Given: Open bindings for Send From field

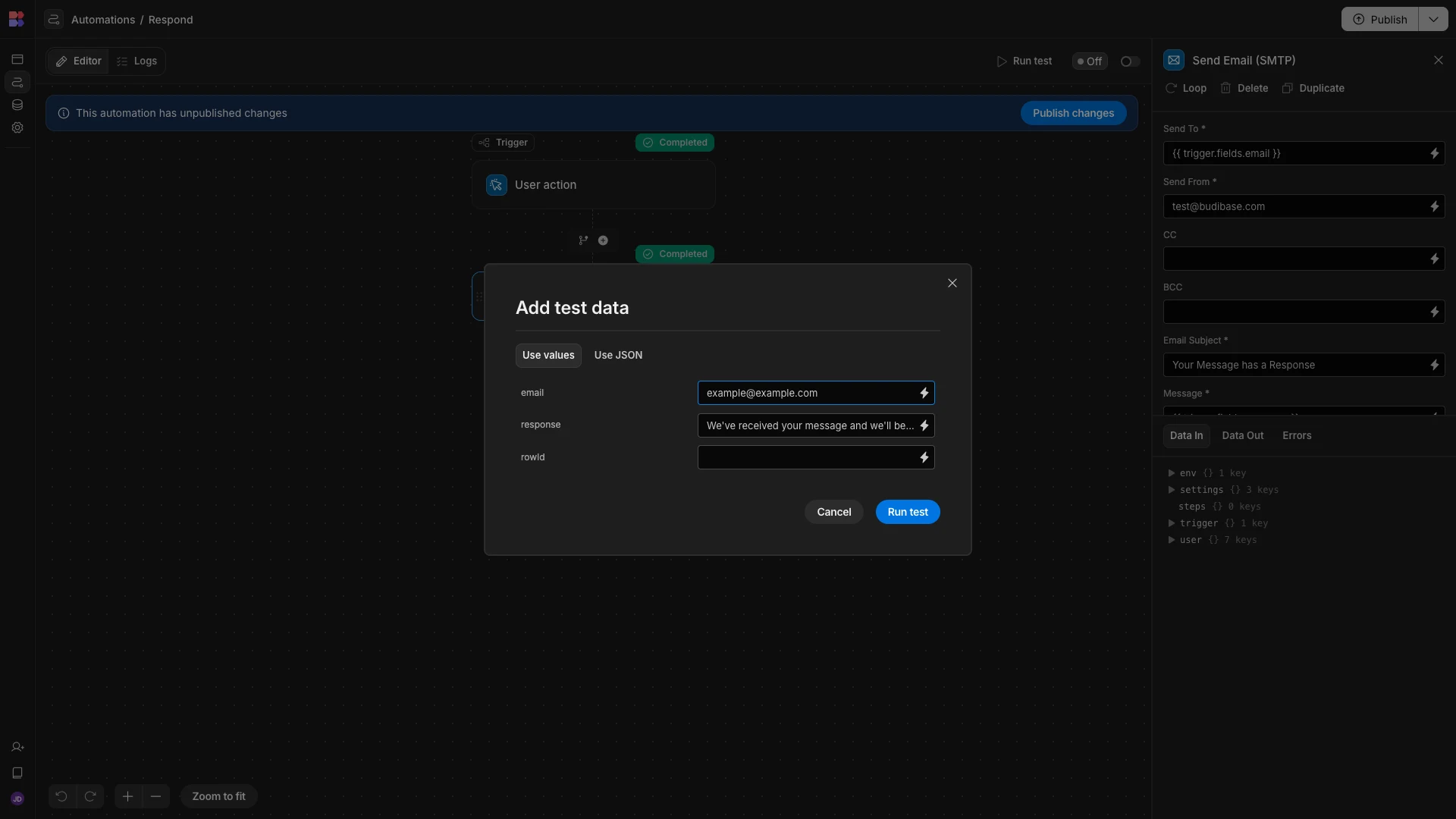Looking at the screenshot, I should click(1435, 206).
